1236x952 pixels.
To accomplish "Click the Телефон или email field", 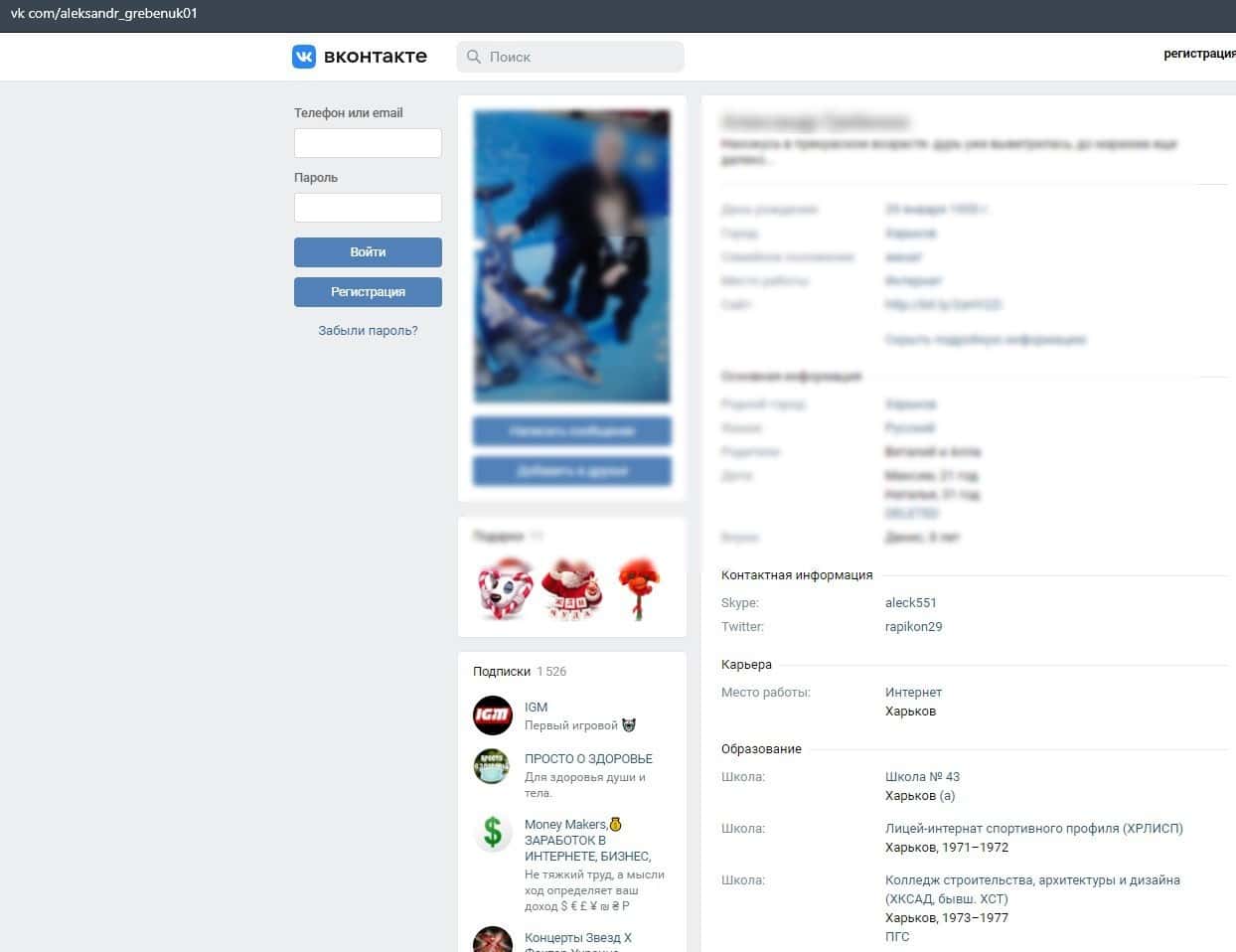I will [x=368, y=143].
